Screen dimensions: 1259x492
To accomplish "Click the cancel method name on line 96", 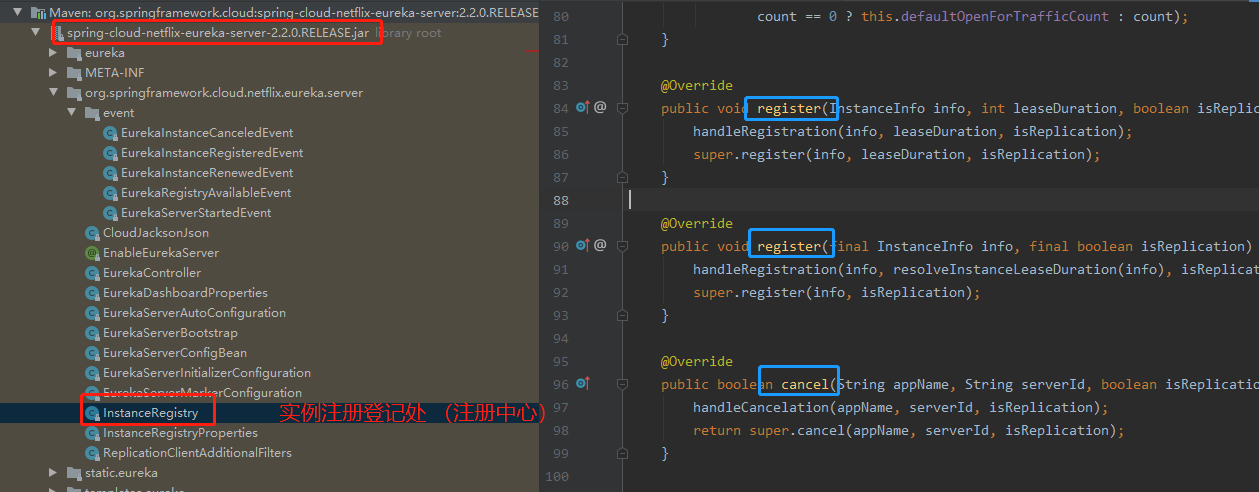I will (805, 384).
